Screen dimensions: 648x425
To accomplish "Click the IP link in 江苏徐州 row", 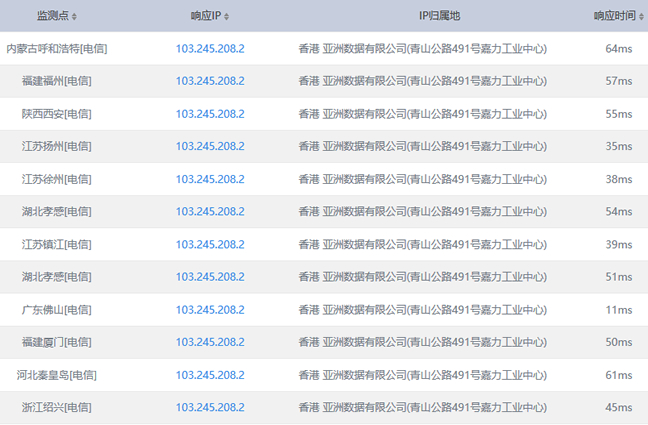I will click(x=210, y=179).
